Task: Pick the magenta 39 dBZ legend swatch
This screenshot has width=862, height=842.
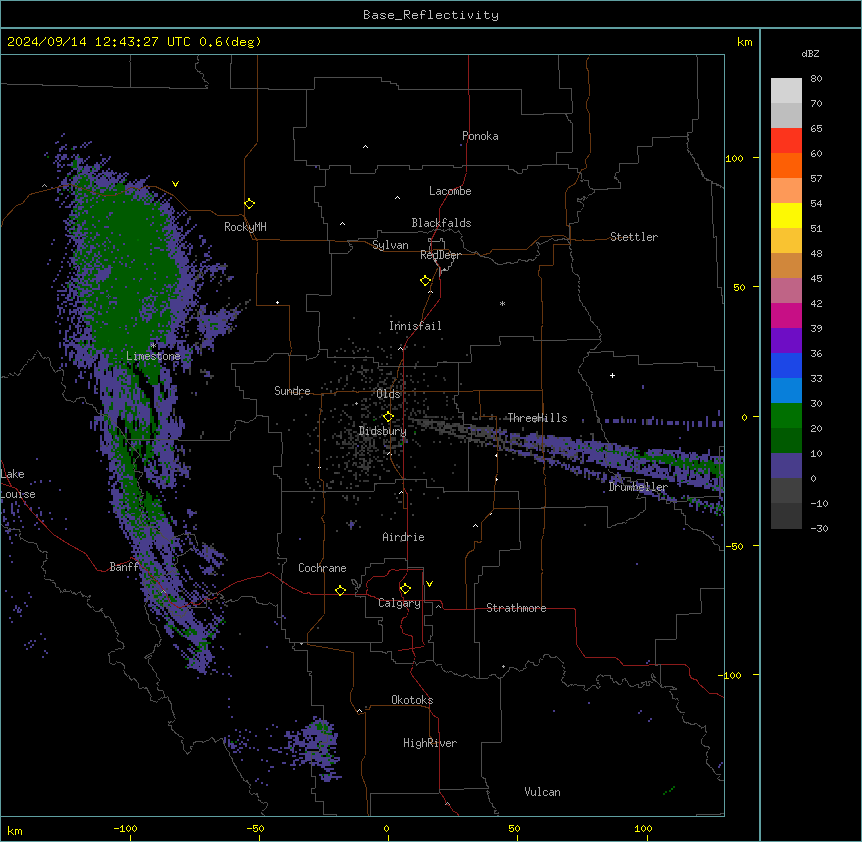Action: click(786, 315)
